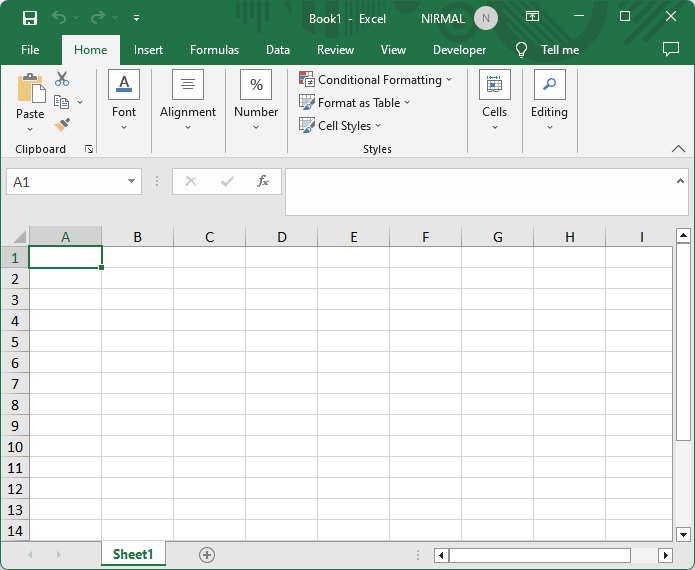Select row 14 header
695x570 pixels.
[15, 531]
